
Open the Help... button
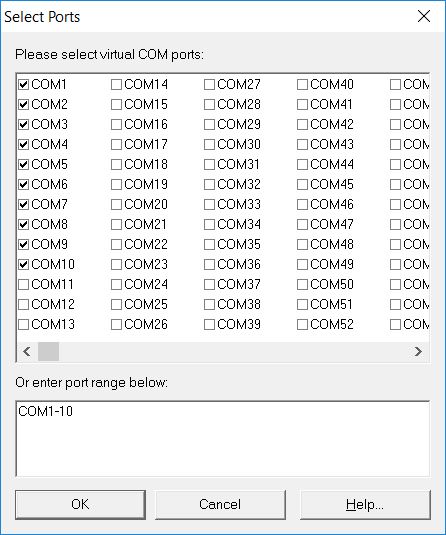[365, 505]
